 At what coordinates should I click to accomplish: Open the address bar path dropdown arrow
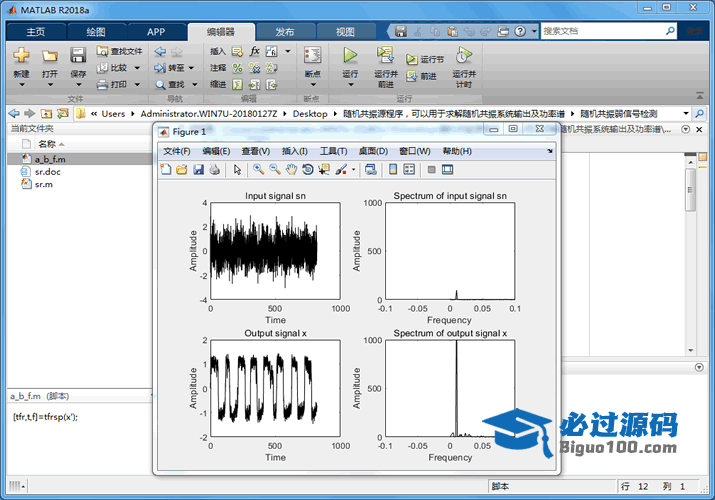point(685,113)
